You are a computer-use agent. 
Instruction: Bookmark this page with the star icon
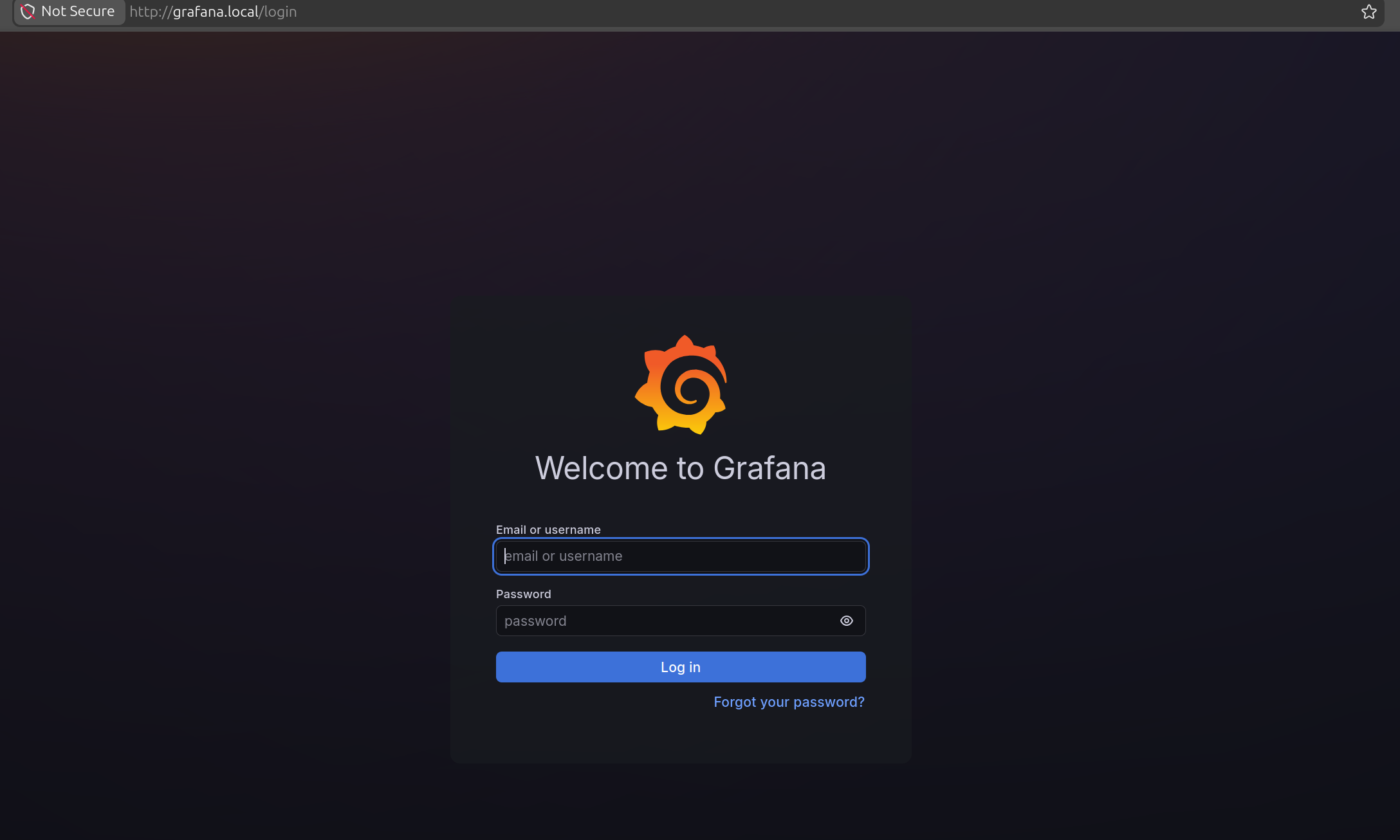click(1368, 12)
